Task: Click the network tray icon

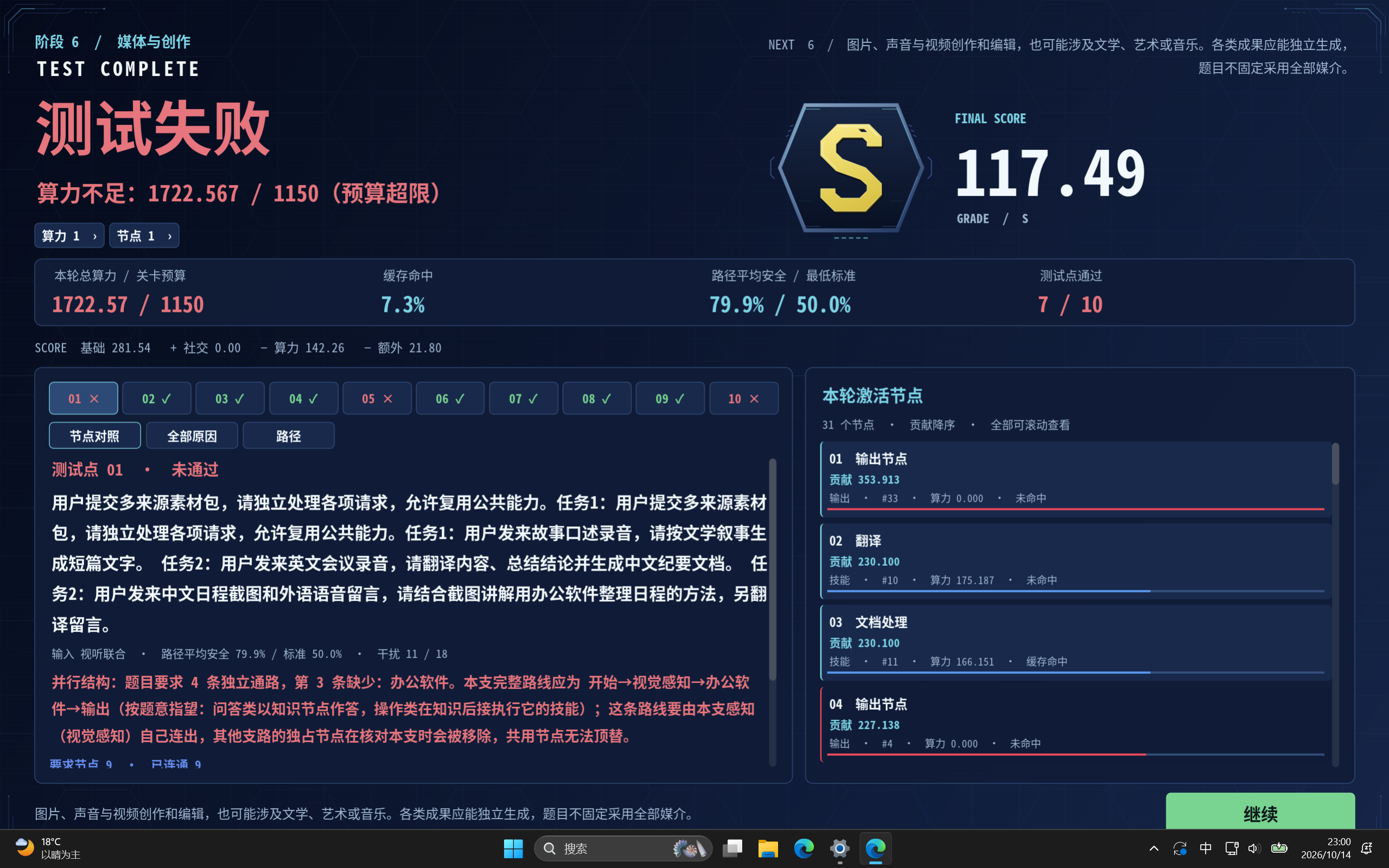Action: pyautogui.click(x=1231, y=848)
